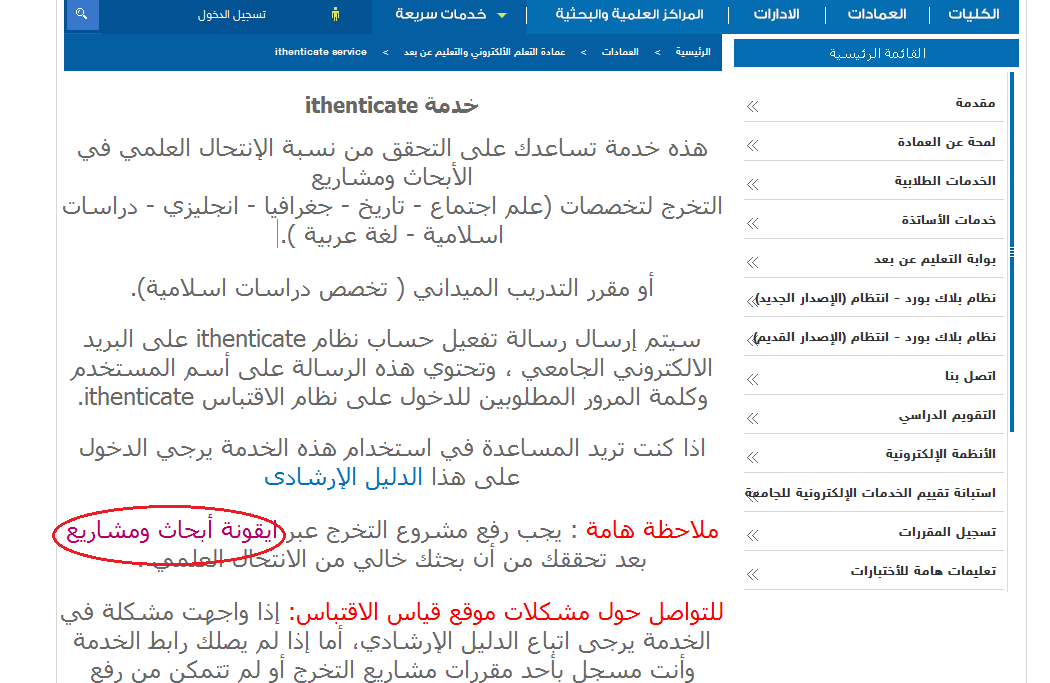
Task: Click the chevron icon beside تسجيل المقررات
Action: (x=753, y=535)
